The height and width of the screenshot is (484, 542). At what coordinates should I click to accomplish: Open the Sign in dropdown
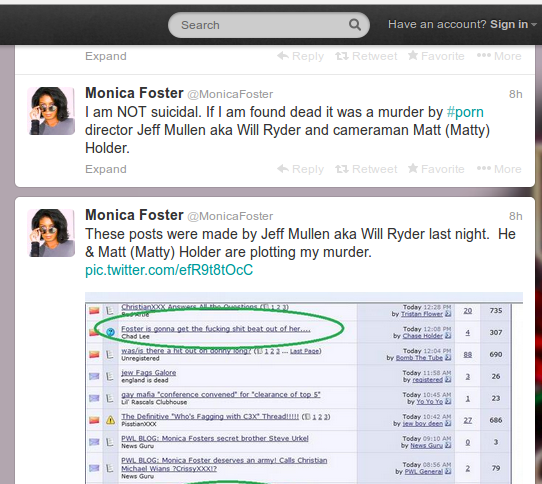pos(513,24)
